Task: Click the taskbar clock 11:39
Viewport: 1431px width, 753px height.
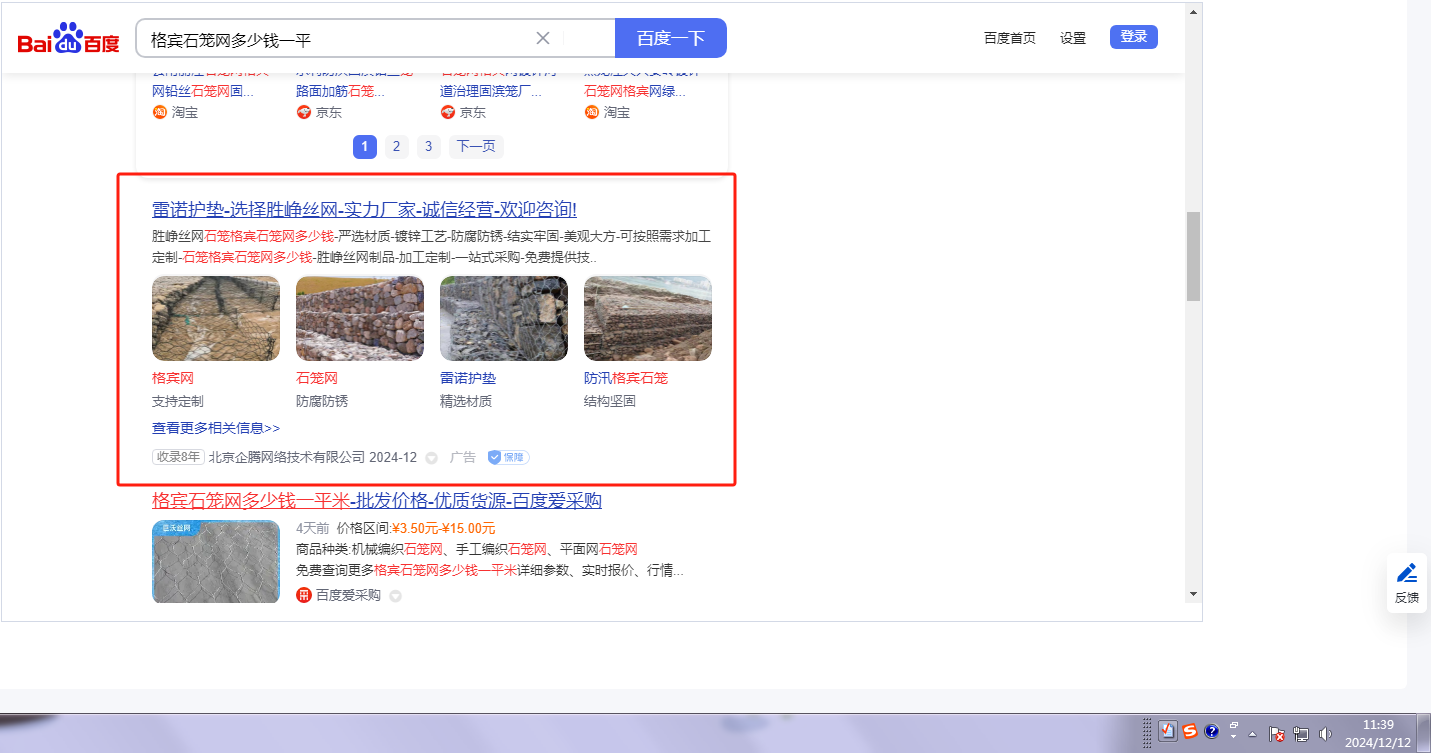Action: (1378, 724)
